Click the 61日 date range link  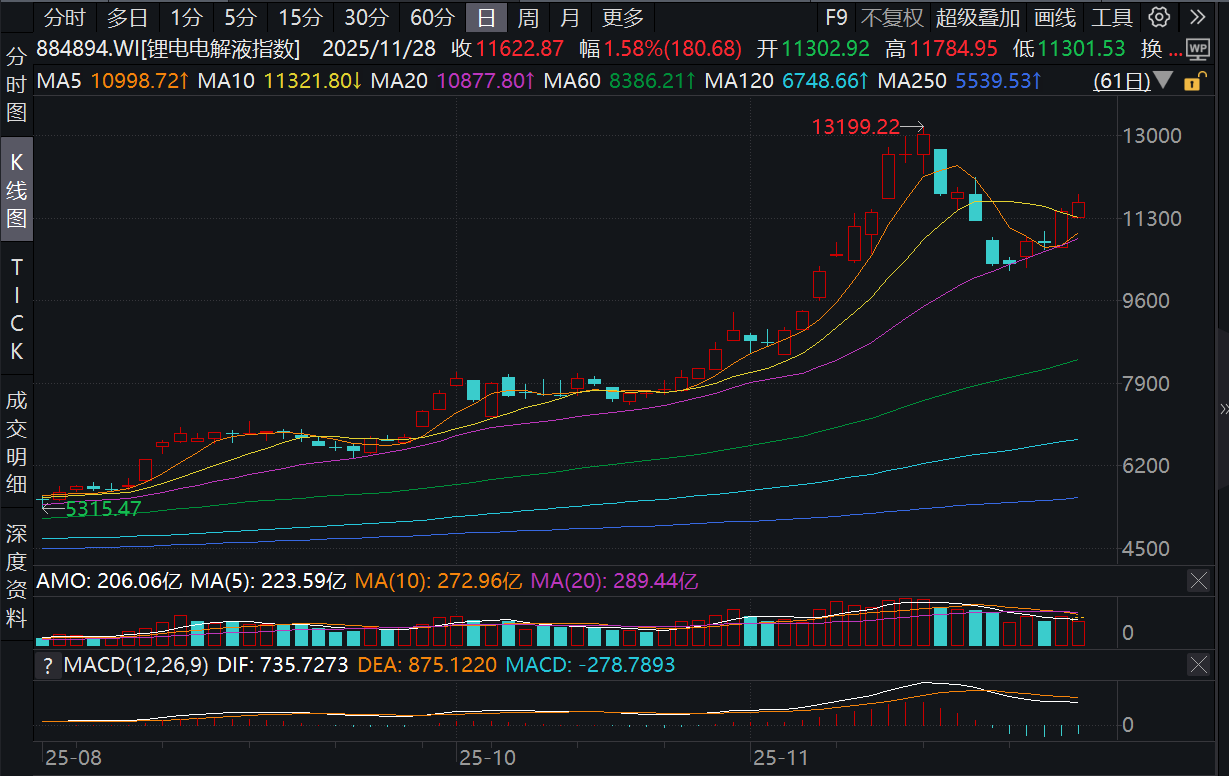[x=1122, y=81]
